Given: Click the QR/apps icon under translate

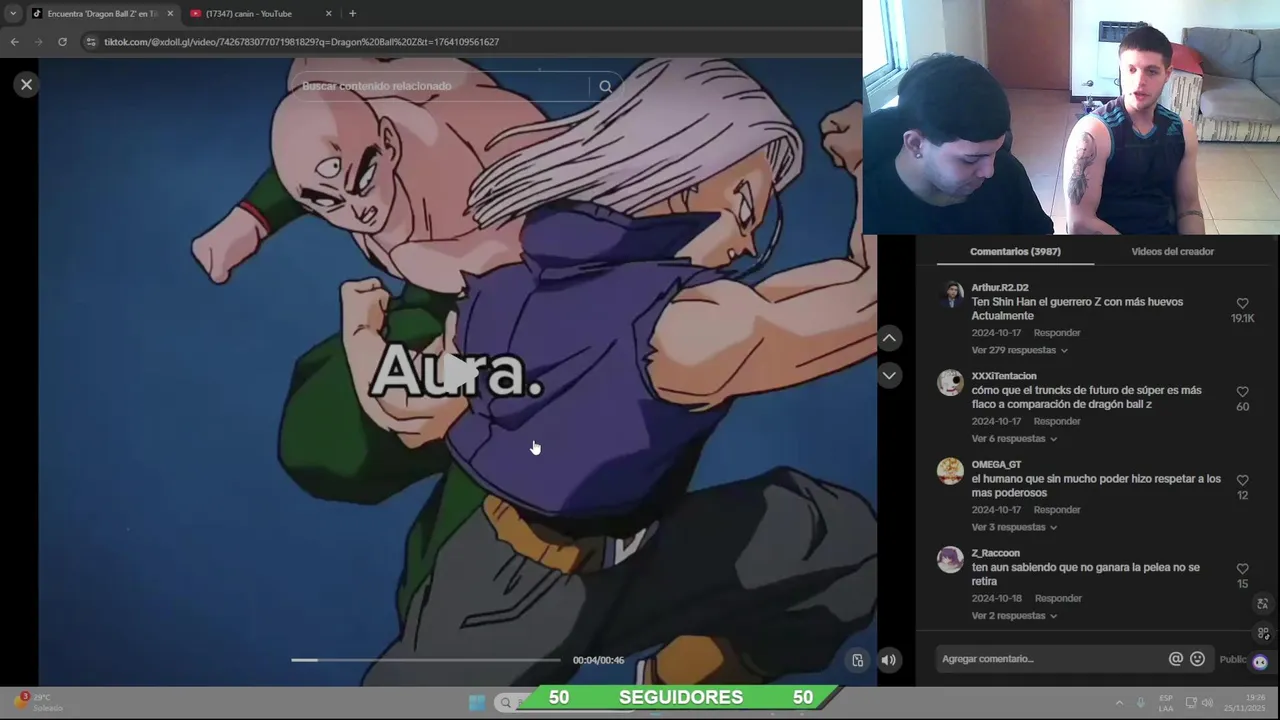Looking at the screenshot, I should pyautogui.click(x=1262, y=633).
